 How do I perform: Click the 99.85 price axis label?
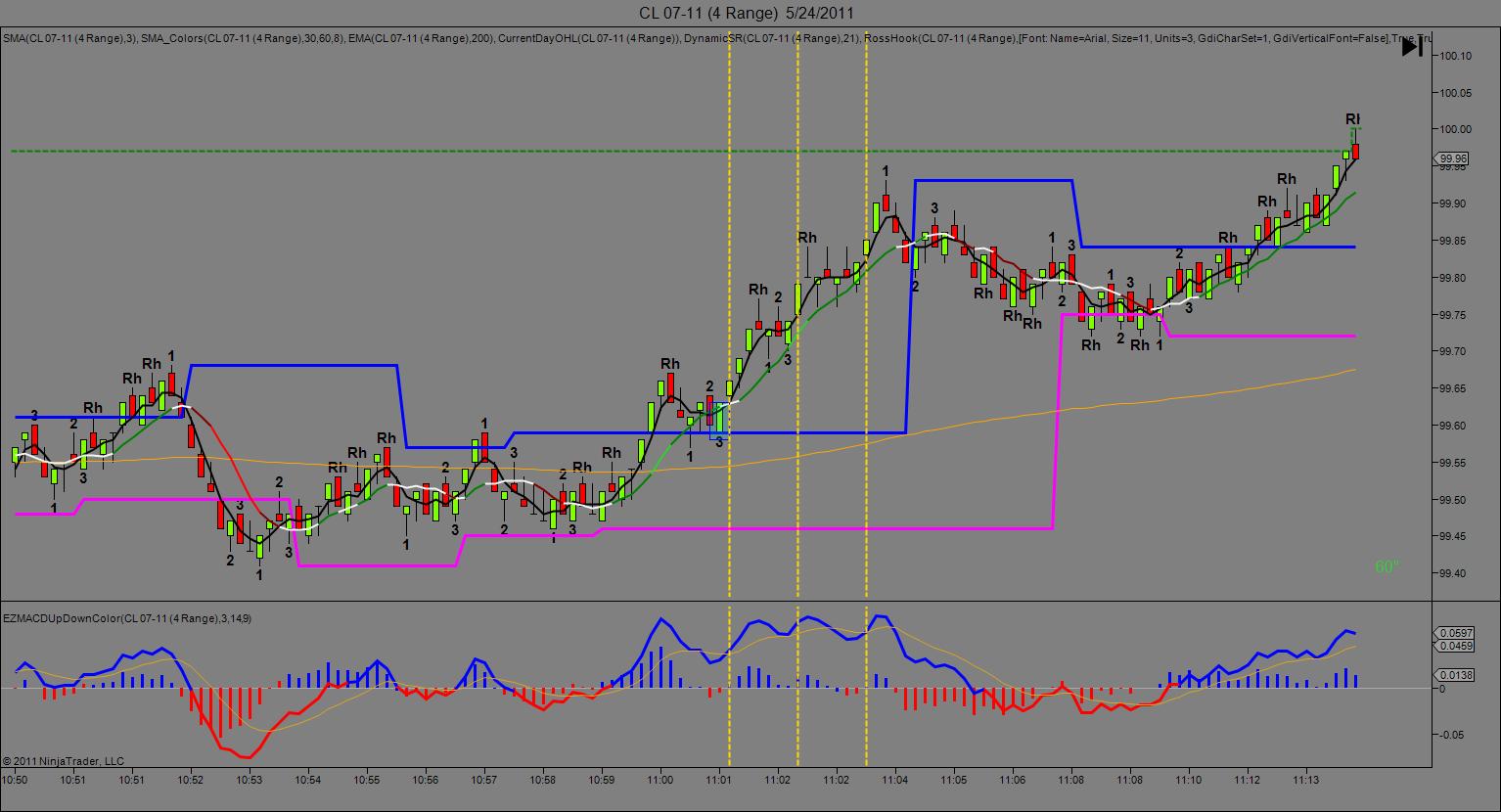(1454, 241)
